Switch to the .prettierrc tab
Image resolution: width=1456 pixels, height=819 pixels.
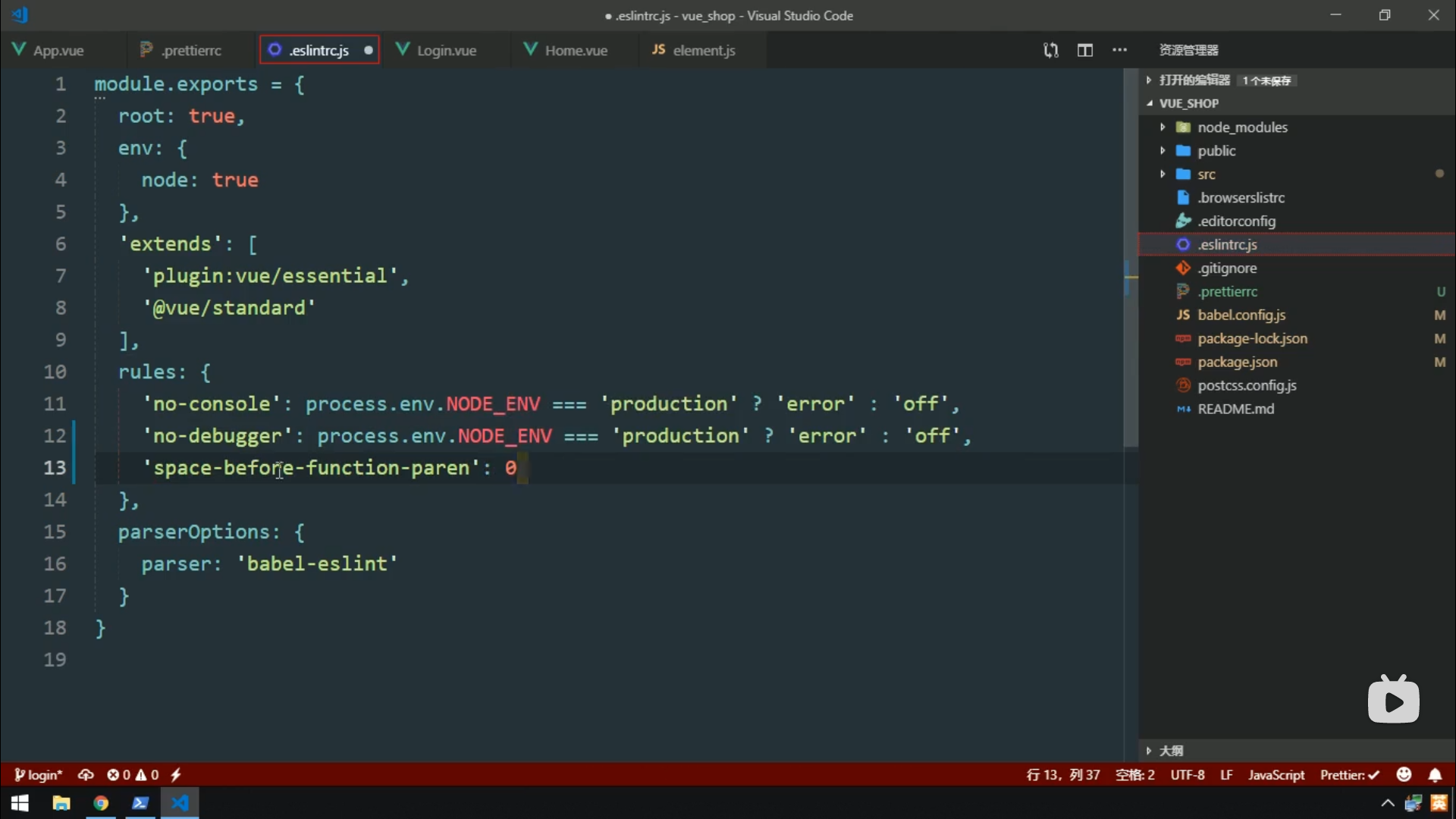coord(191,50)
